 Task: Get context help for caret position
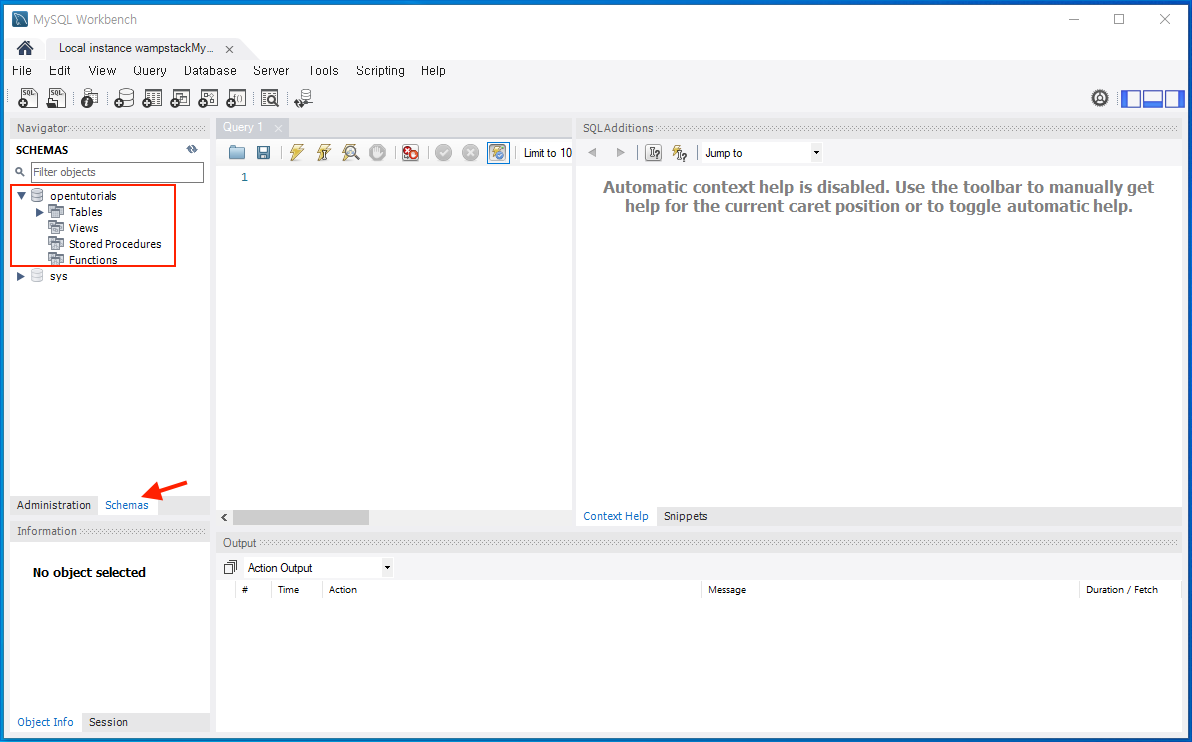point(653,153)
